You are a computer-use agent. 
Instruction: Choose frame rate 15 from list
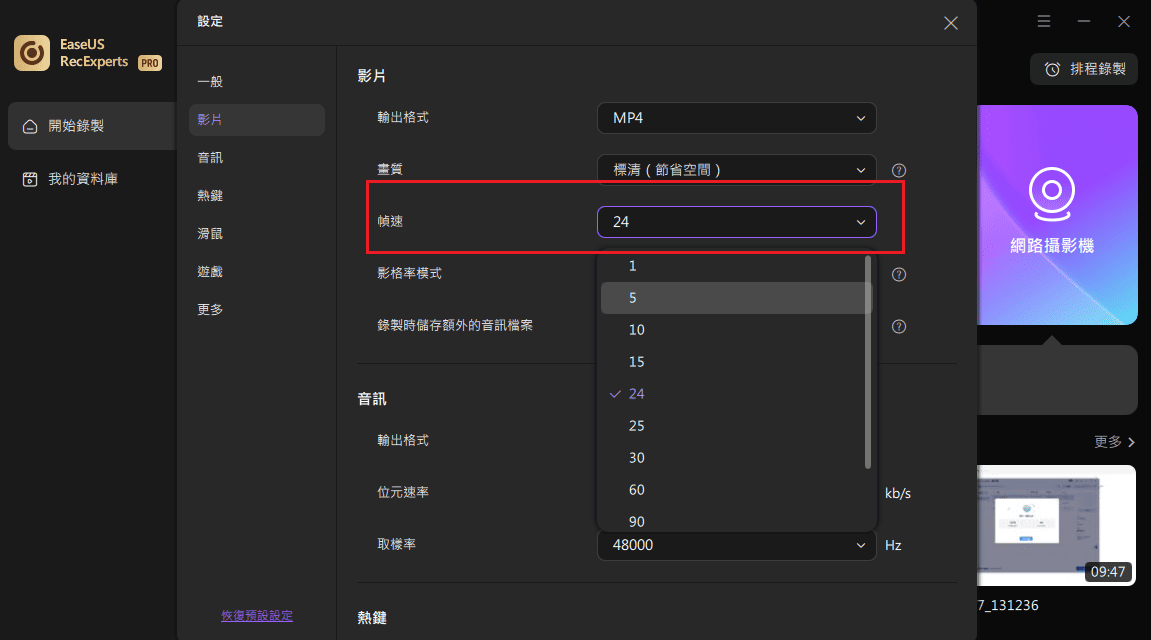pyautogui.click(x=733, y=362)
